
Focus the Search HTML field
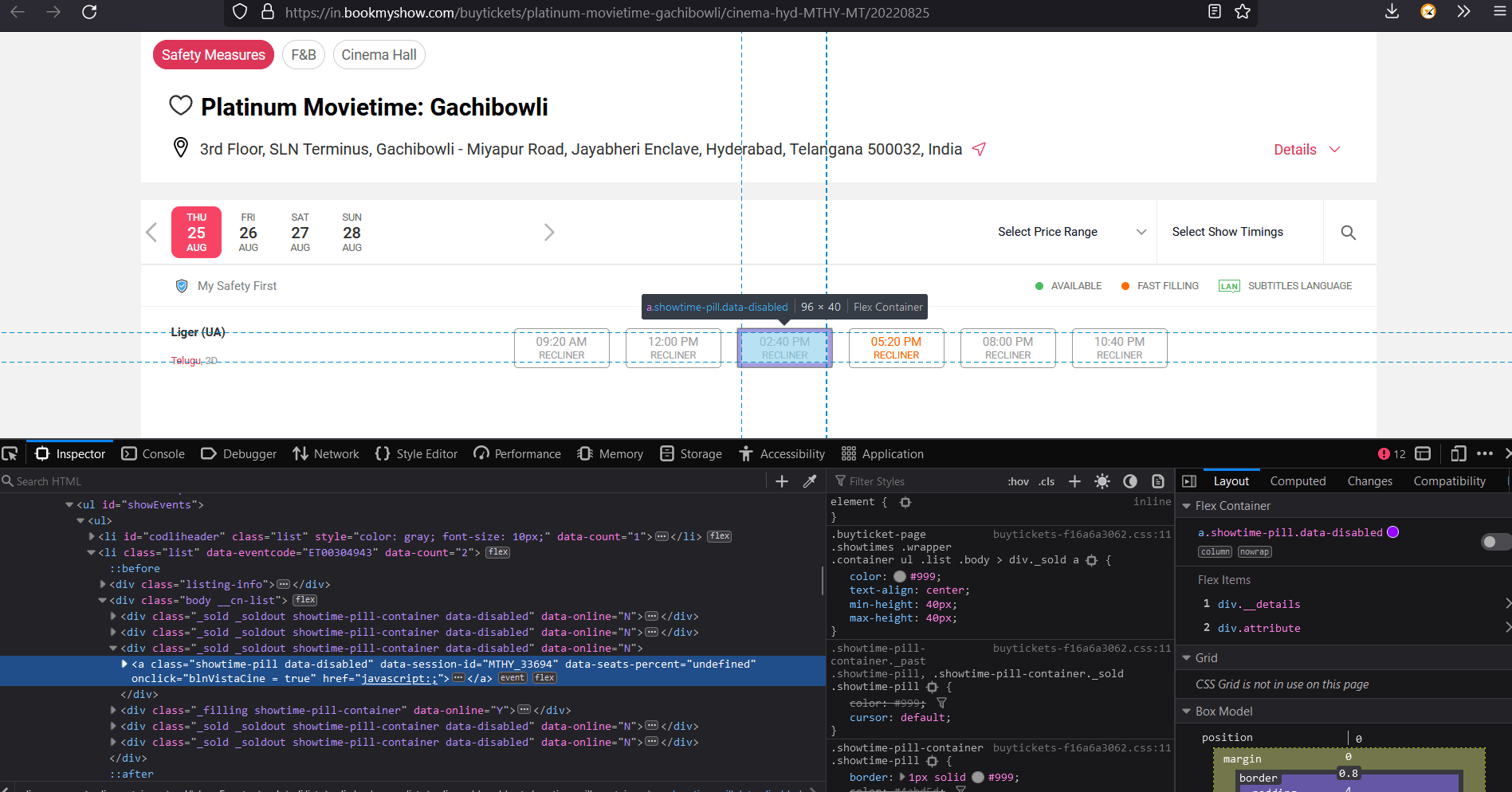tap(383, 481)
